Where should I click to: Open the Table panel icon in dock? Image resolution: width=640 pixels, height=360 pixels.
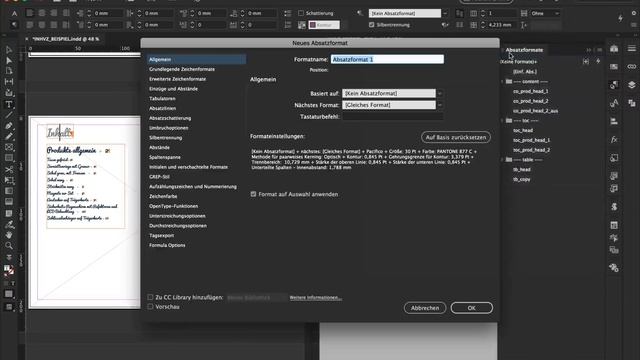[x=614, y=225]
